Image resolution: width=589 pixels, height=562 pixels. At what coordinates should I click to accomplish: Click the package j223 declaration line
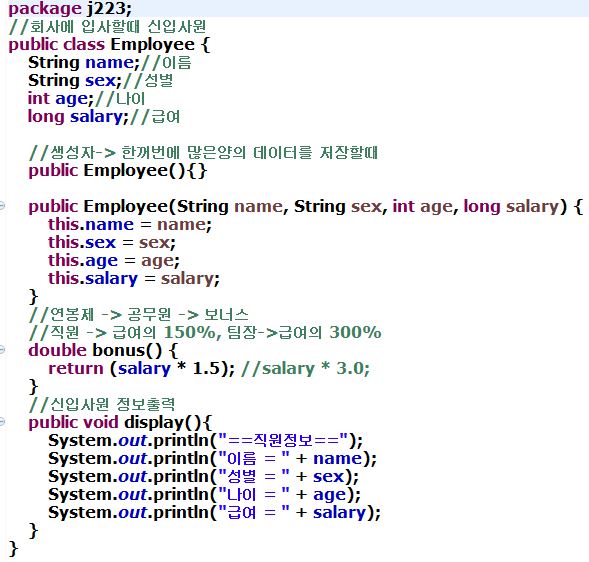click(x=70, y=9)
